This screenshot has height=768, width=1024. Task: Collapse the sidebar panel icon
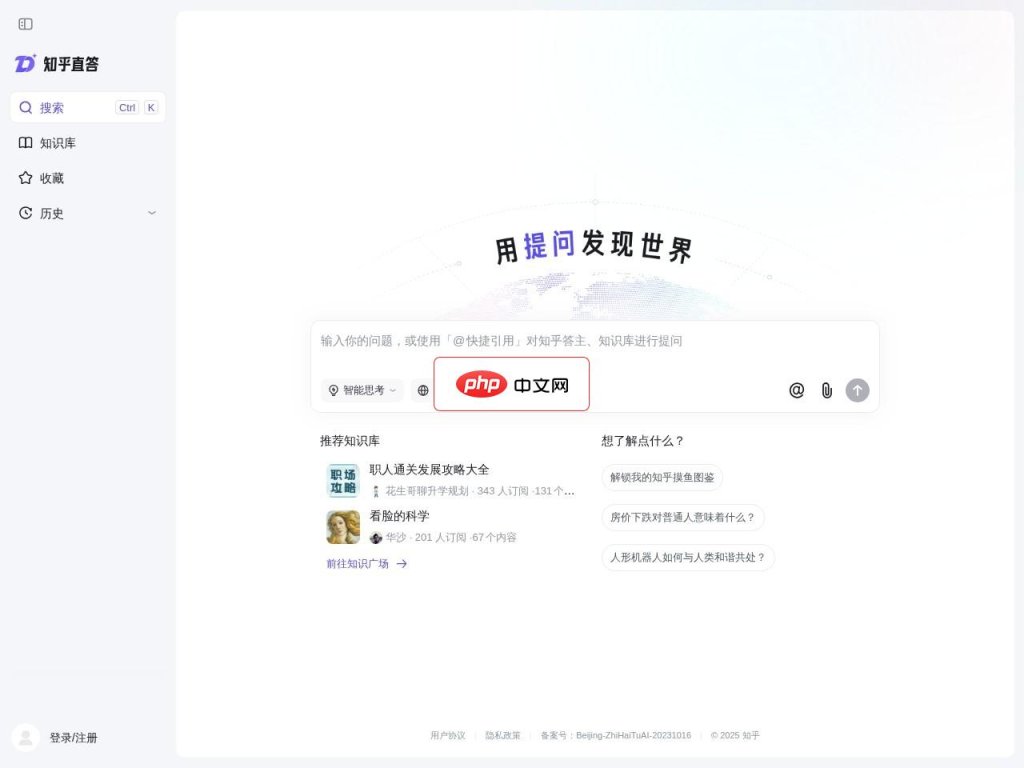coord(25,24)
